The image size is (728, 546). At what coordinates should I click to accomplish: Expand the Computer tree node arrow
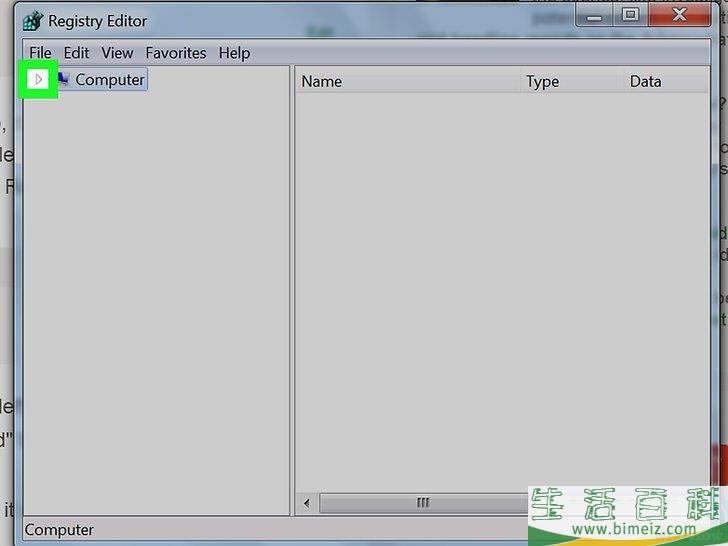[39, 79]
